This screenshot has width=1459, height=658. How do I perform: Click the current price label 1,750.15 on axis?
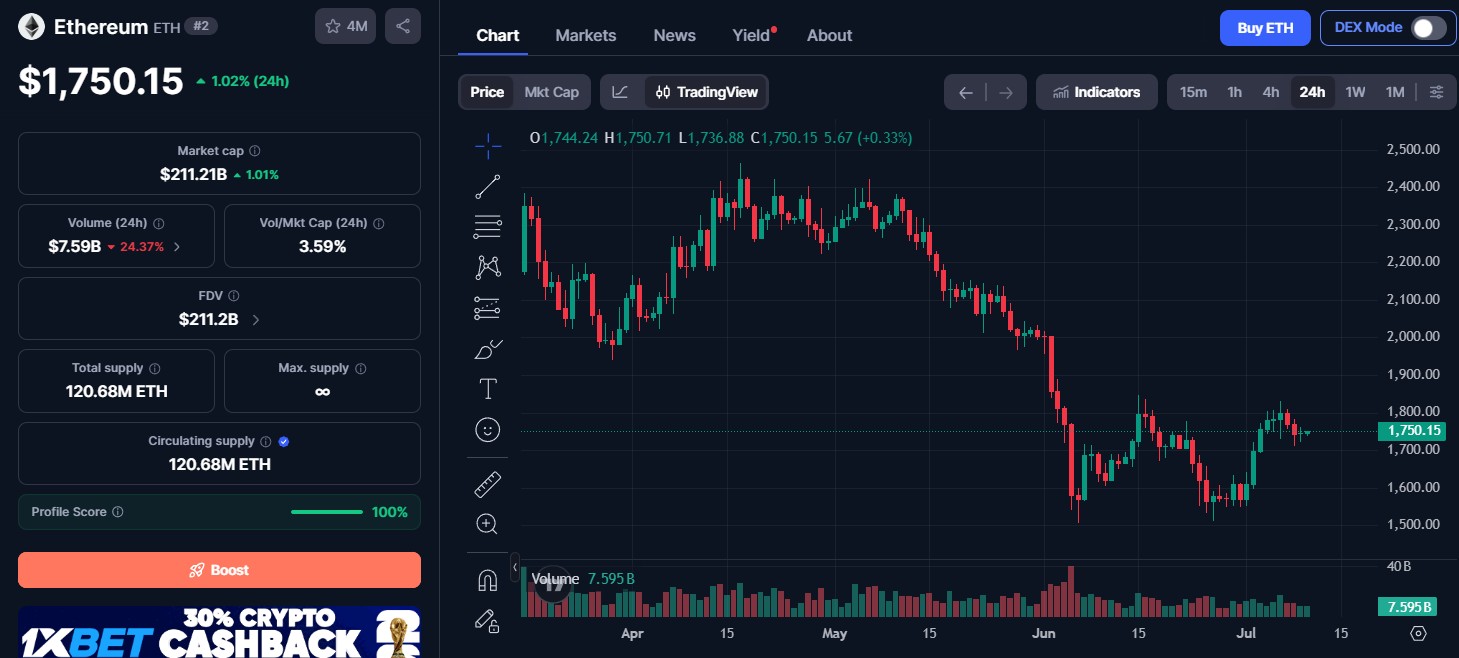[x=1411, y=431]
